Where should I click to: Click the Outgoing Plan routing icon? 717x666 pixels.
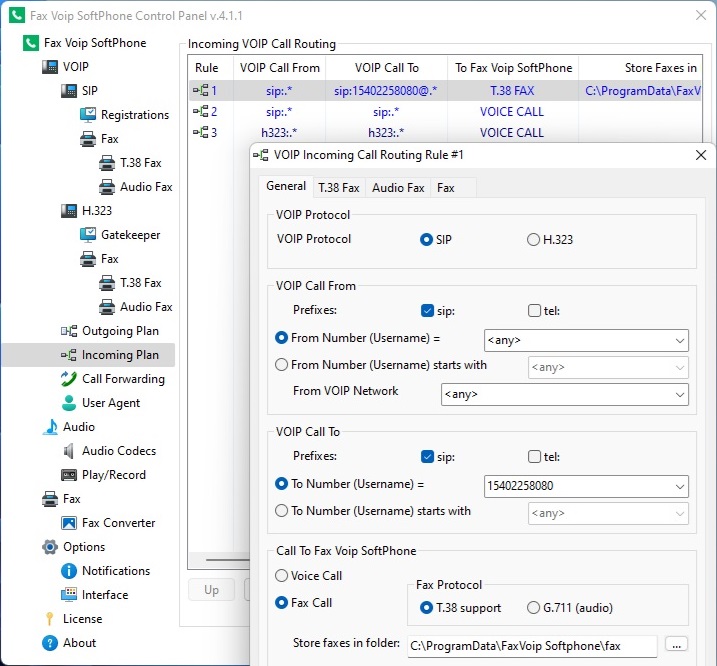[69, 331]
